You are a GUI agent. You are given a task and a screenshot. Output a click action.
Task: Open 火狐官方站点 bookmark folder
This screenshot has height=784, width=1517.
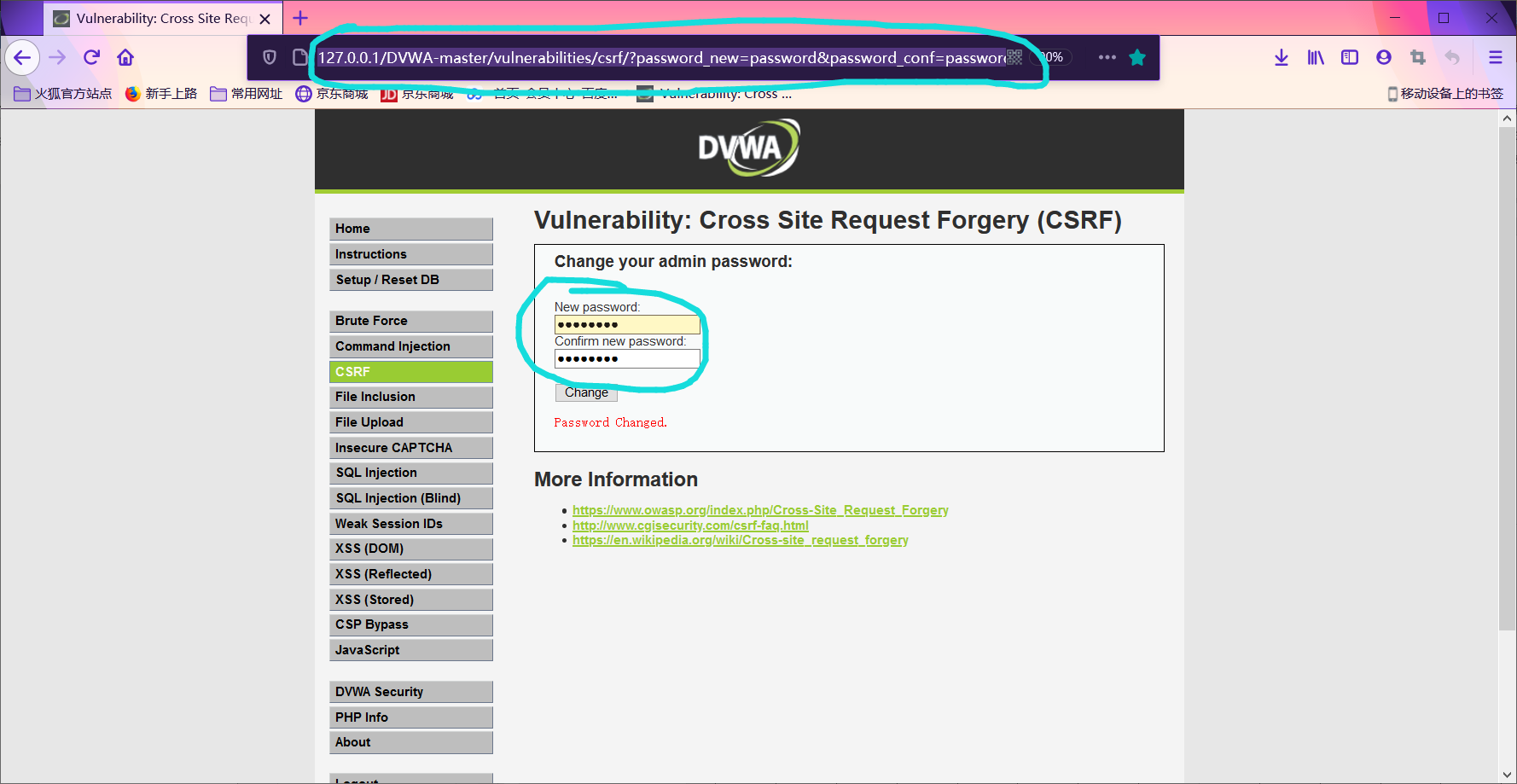click(x=63, y=94)
